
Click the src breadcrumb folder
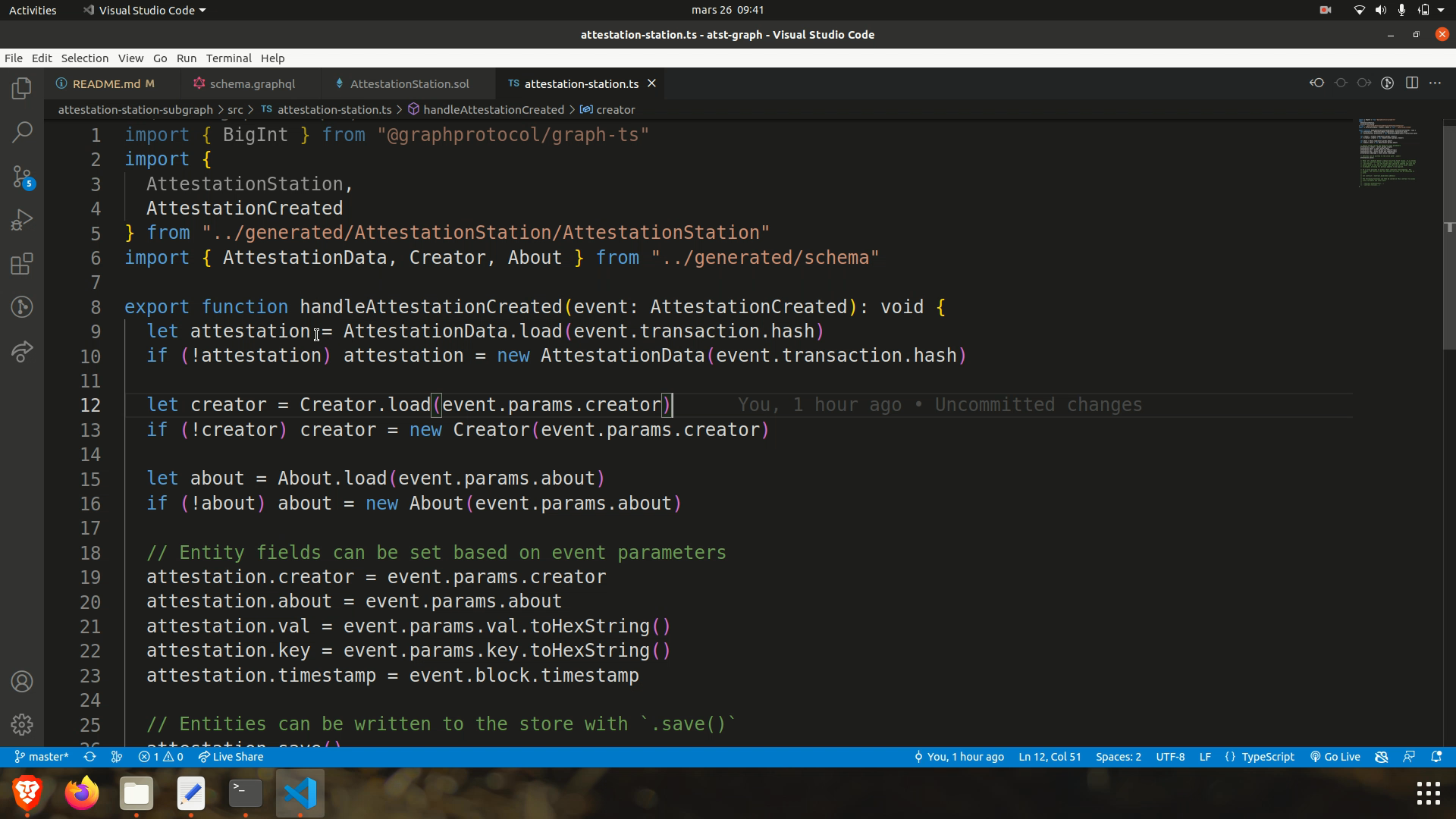235,110
